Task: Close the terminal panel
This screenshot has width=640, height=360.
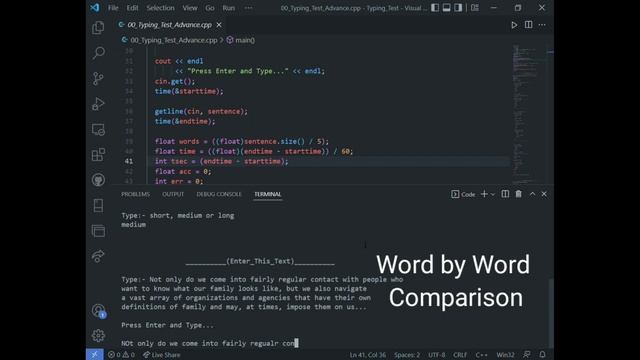Action: coord(544,194)
